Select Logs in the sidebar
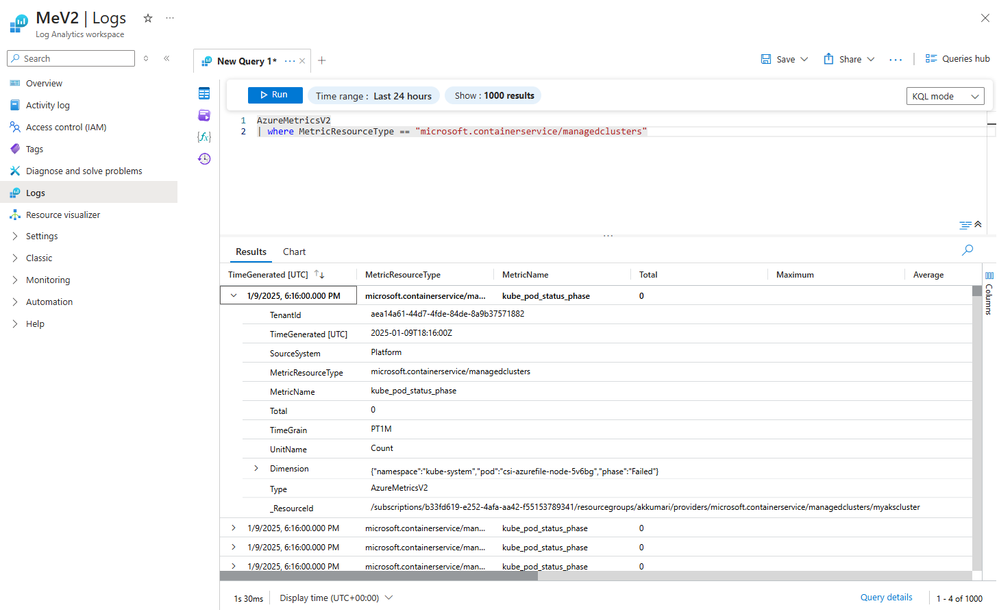999x610 pixels. click(x=89, y=192)
